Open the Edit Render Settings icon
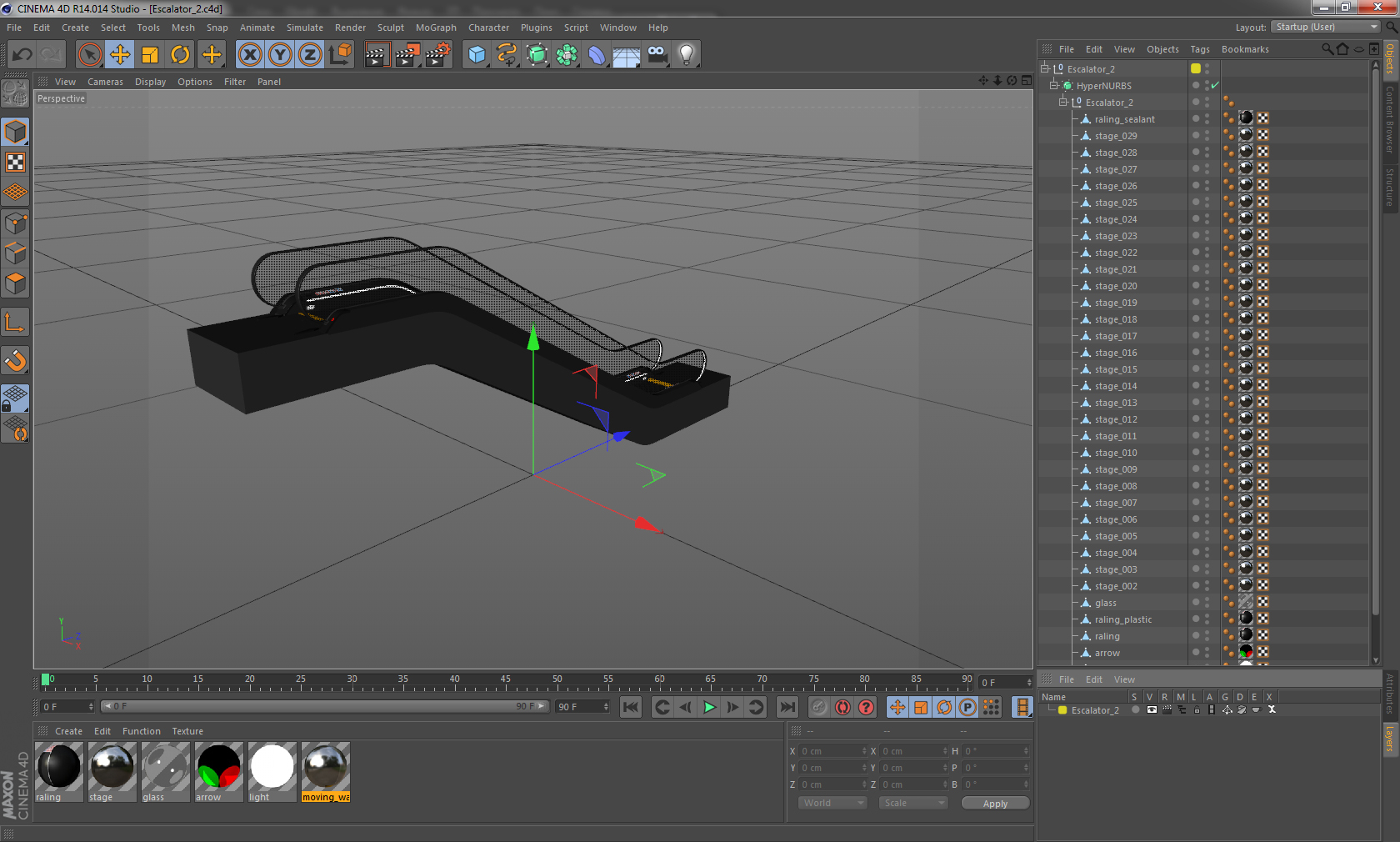Screen dimensions: 1400x842 437,55
